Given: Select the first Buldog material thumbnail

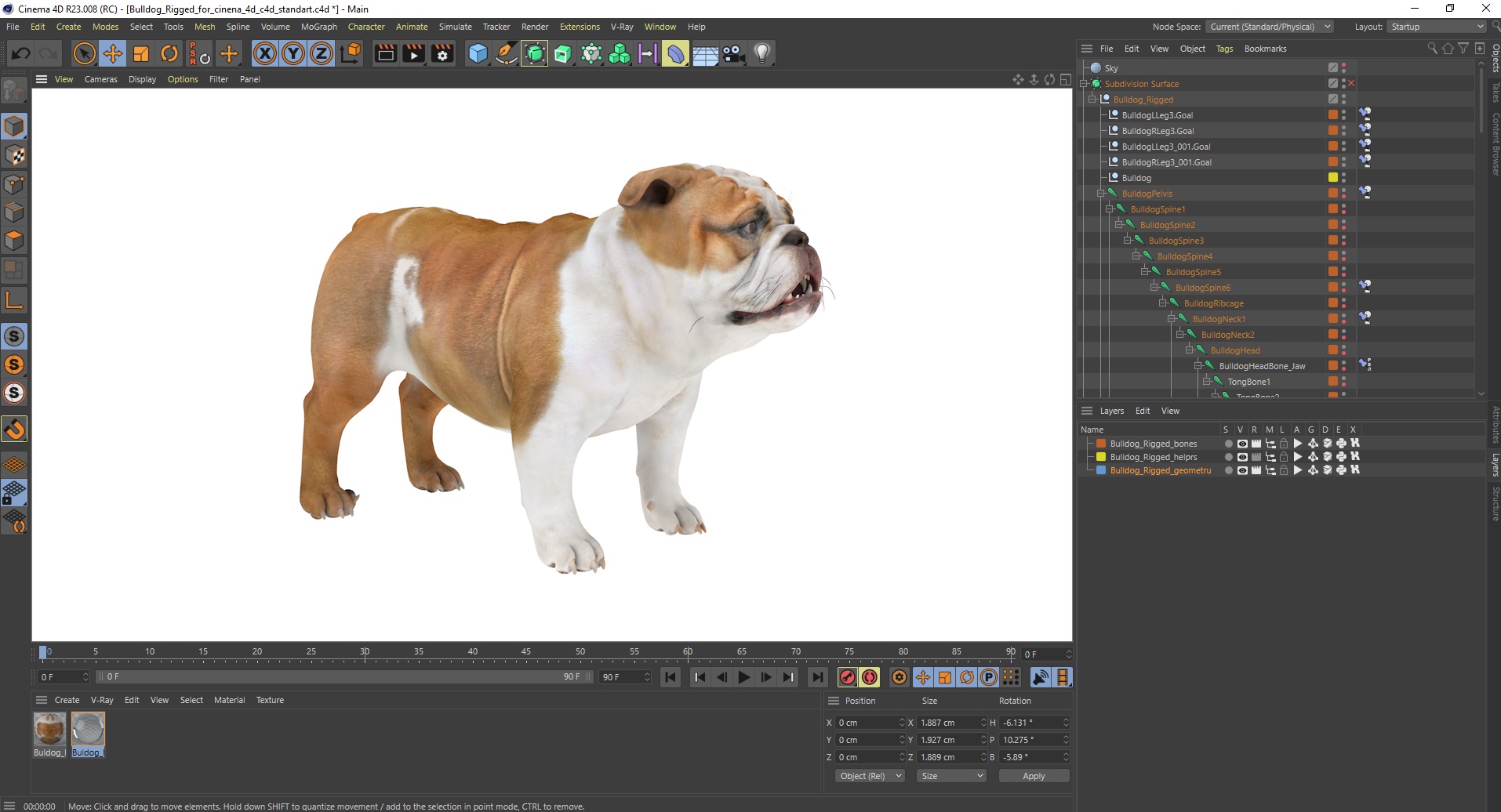Looking at the screenshot, I should point(49,729).
